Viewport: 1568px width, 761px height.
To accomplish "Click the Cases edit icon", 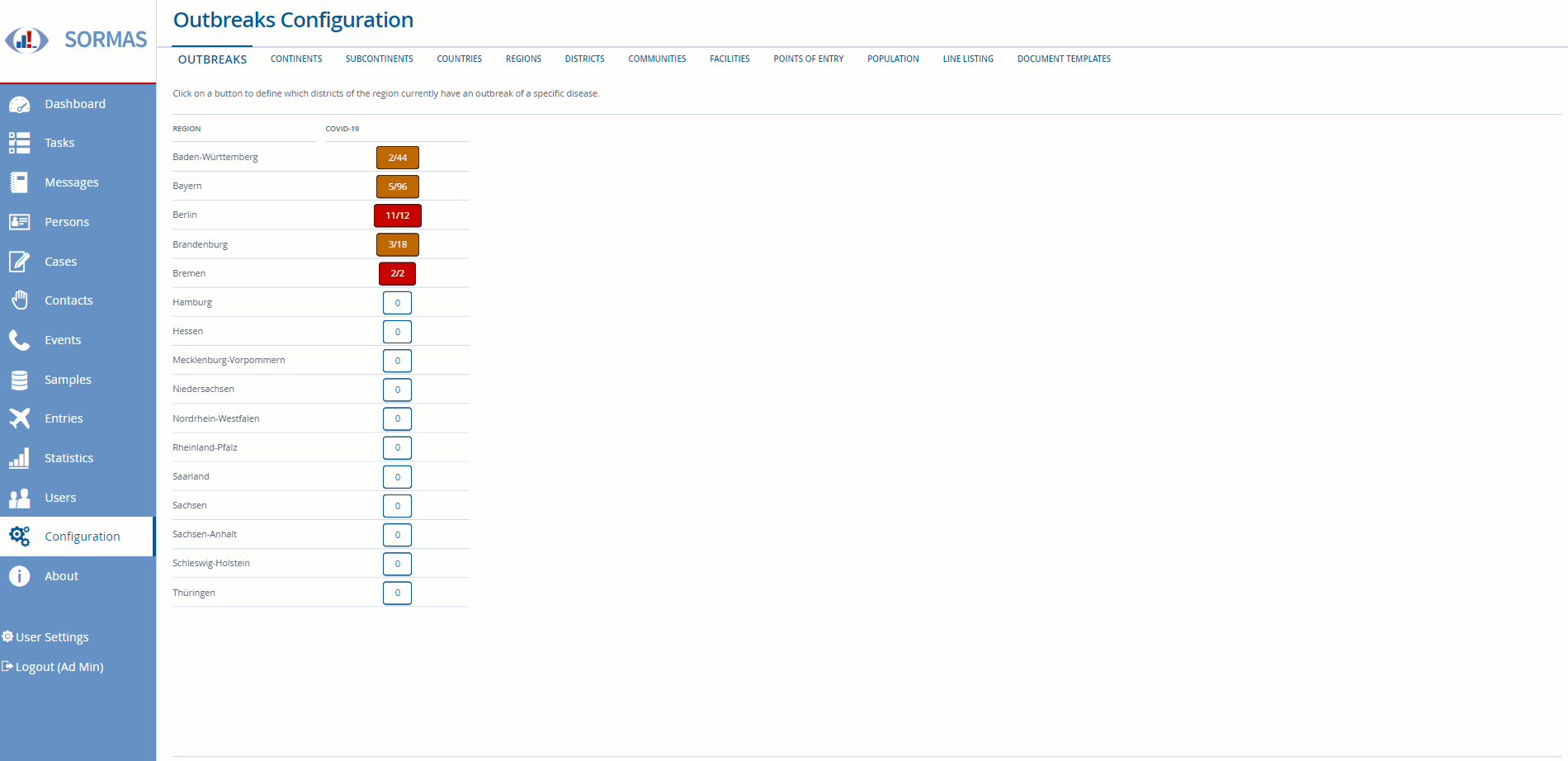I will 20,262.
